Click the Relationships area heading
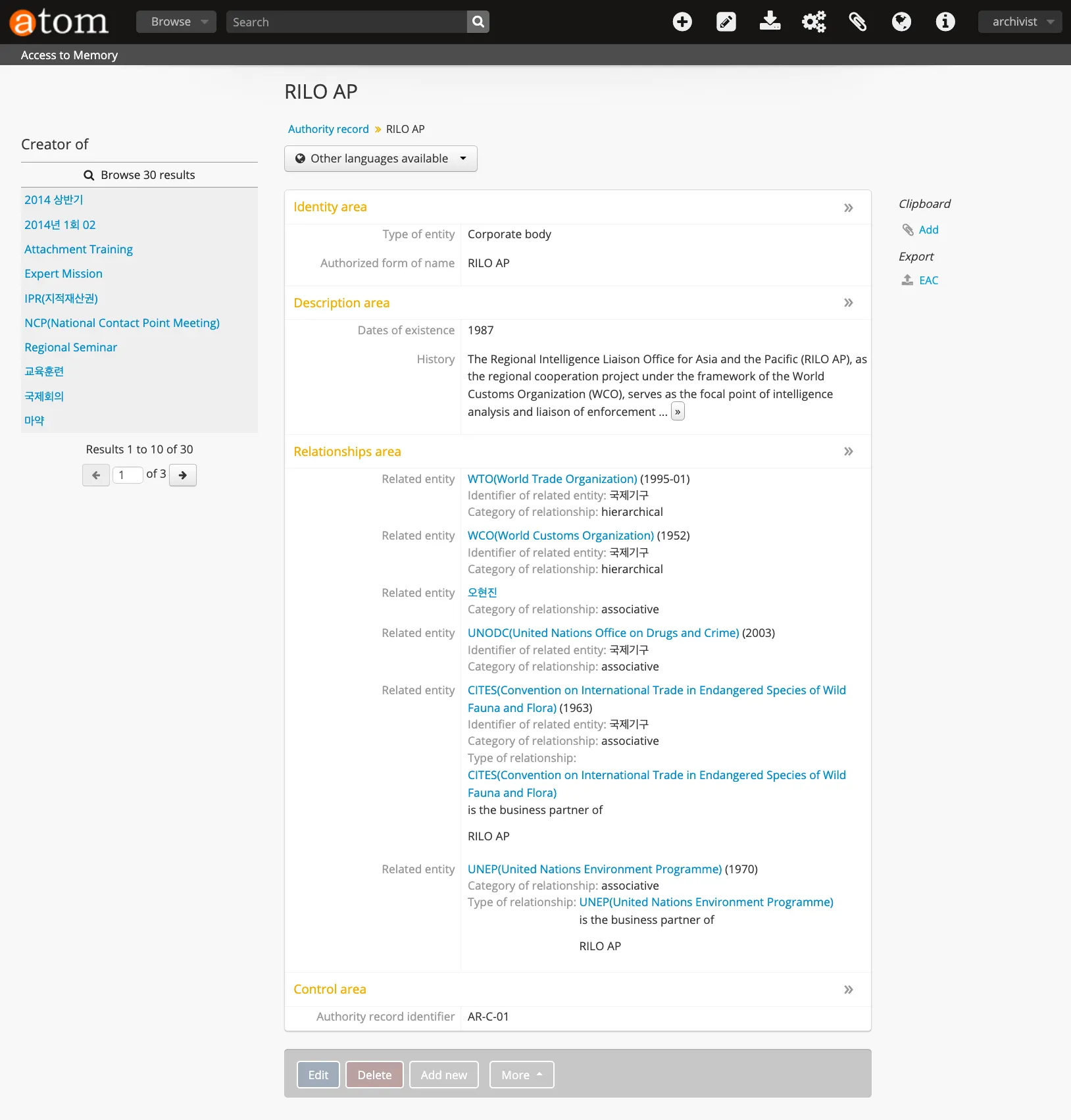 coord(347,451)
